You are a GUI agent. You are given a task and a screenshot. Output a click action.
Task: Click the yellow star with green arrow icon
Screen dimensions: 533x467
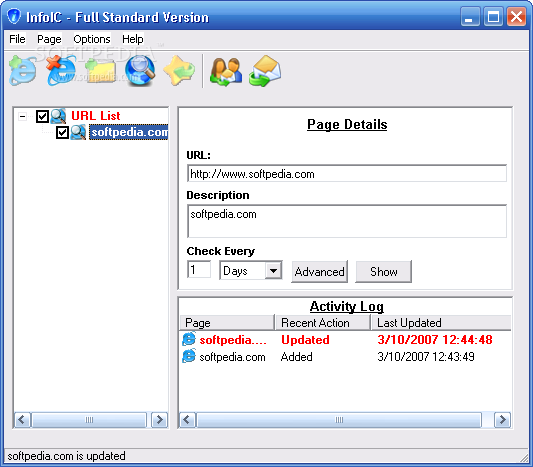(x=179, y=70)
